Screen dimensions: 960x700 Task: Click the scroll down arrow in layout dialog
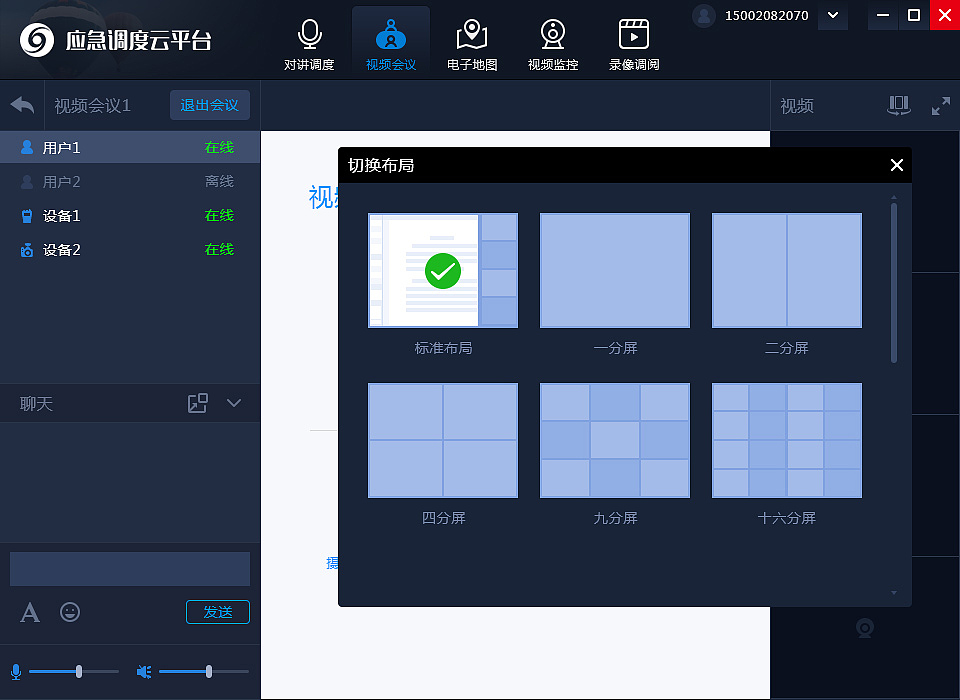pos(894,593)
